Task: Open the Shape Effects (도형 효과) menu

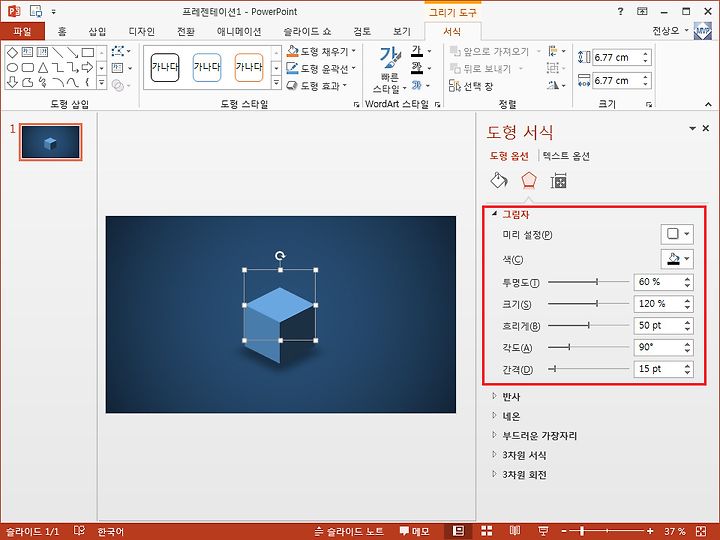Action: tap(316, 86)
